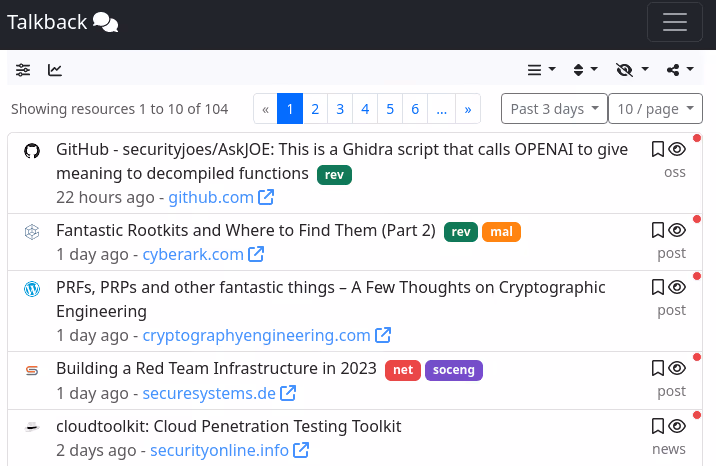
Task: Open the github.com link
Action: click(211, 198)
